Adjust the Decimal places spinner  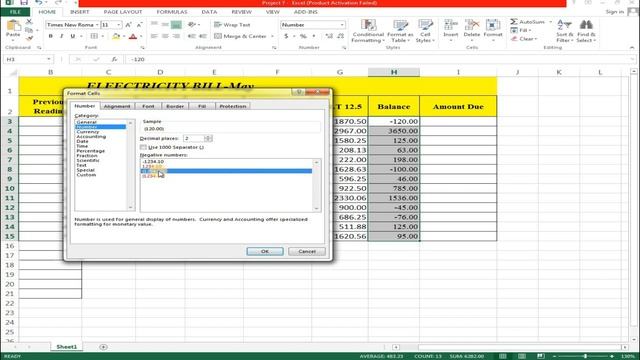(208, 139)
